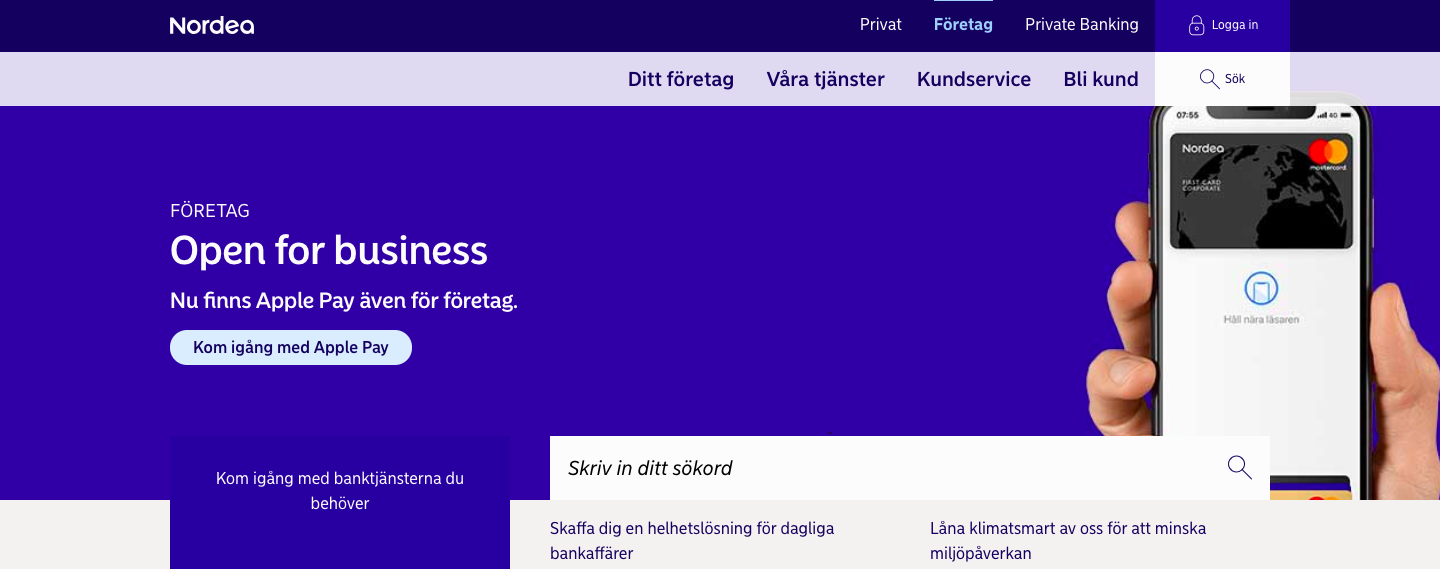Viewport: 1440px width, 569px height.
Task: Click the magnifier icon next to Sök
Action: 1209,79
